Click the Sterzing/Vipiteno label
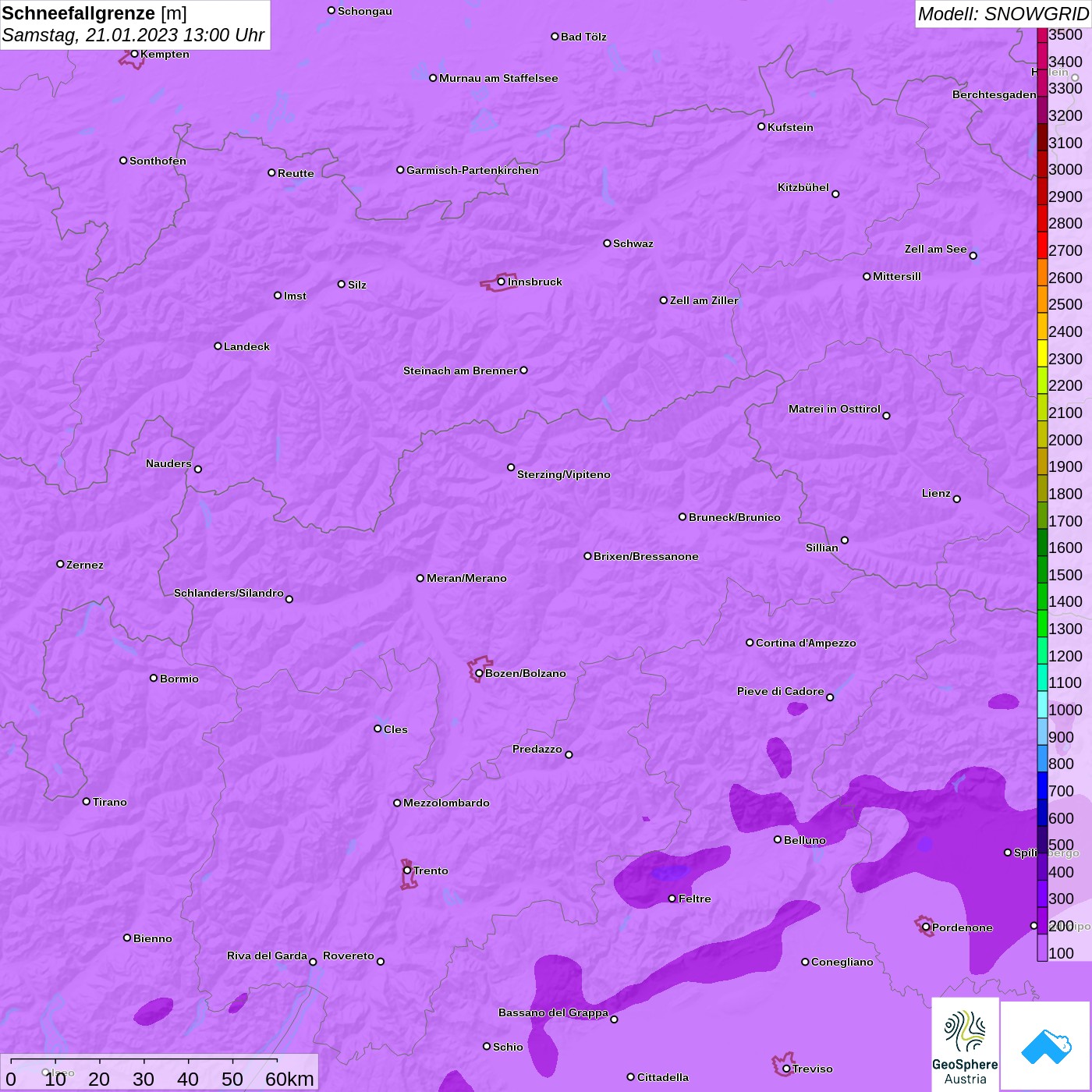 [564, 474]
